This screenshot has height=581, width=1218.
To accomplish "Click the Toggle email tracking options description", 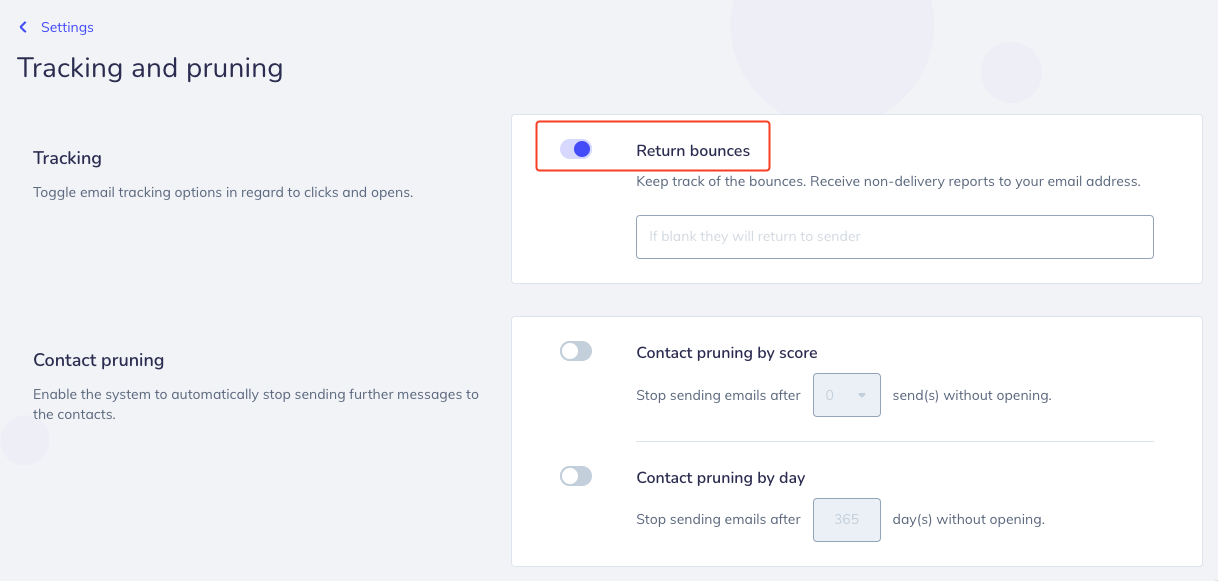I will pos(223,192).
